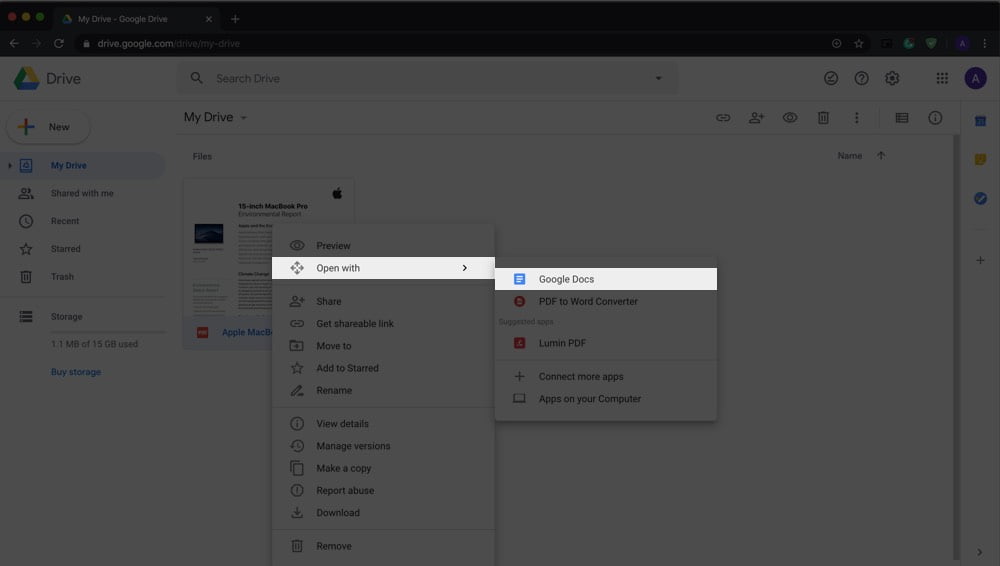Select Get shareable link option
The height and width of the screenshot is (566, 1000).
tap(383, 324)
